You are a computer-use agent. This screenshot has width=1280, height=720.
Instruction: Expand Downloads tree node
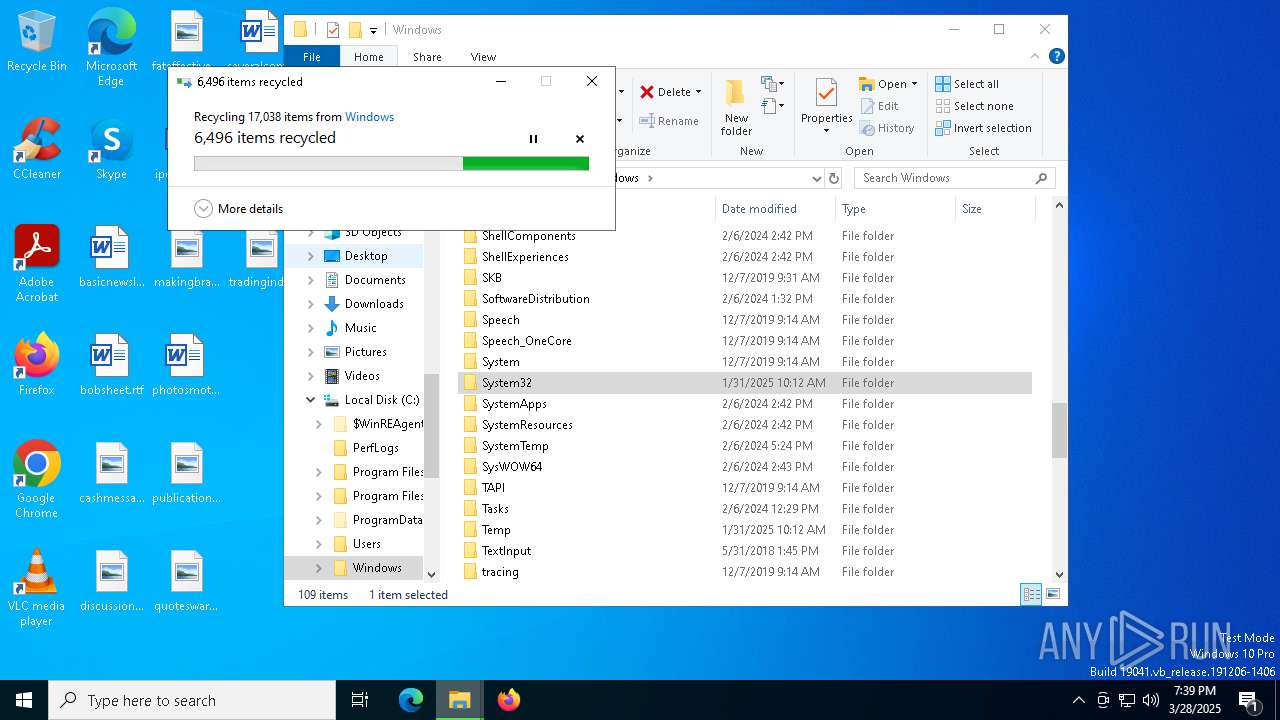(x=311, y=304)
